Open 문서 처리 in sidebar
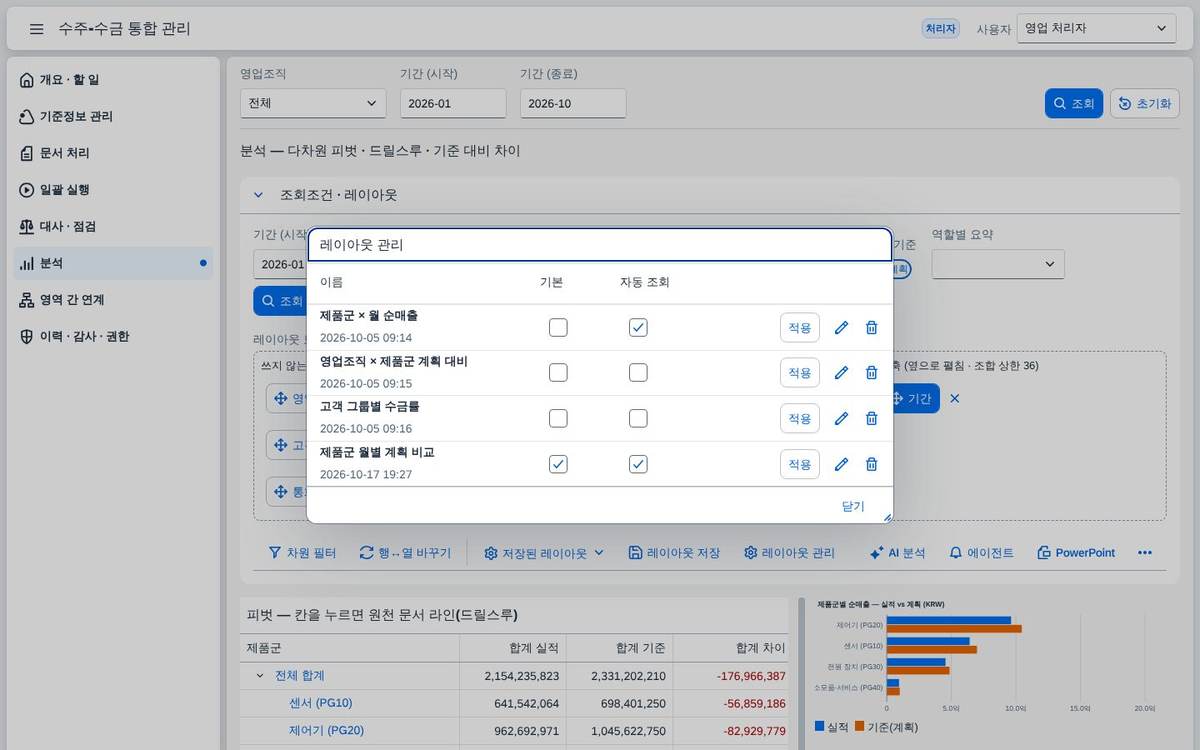This screenshot has width=1200, height=750. [113, 153]
